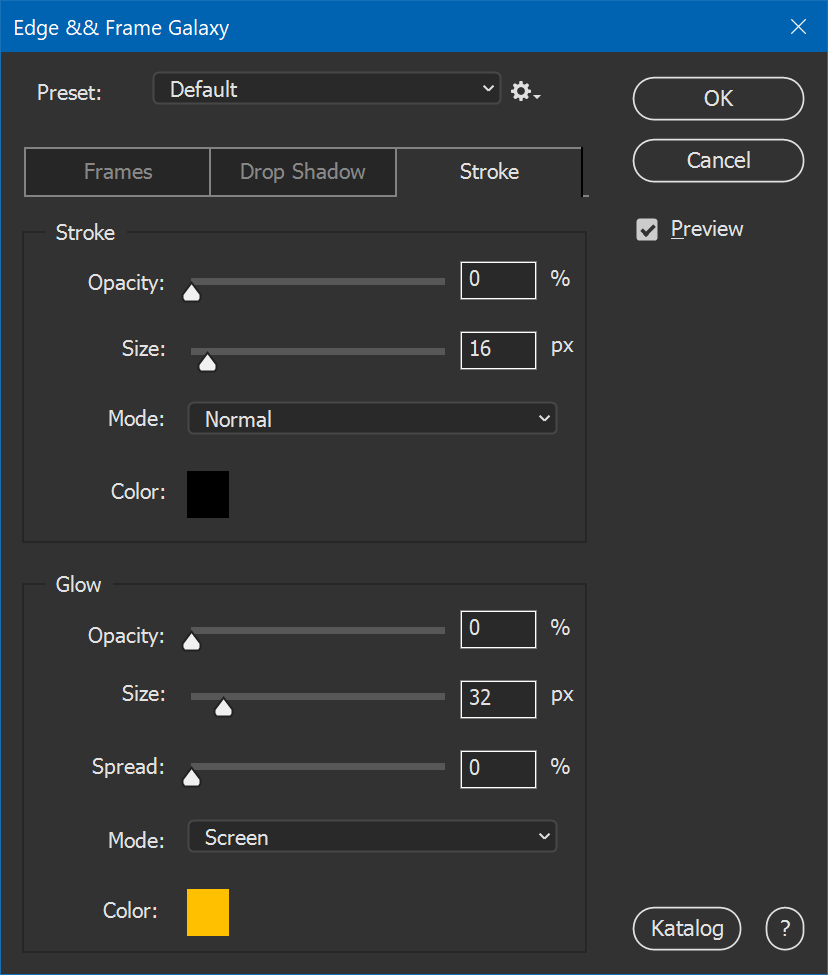This screenshot has height=975, width=828.
Task: Open the Katalog button
Action: pos(687,928)
